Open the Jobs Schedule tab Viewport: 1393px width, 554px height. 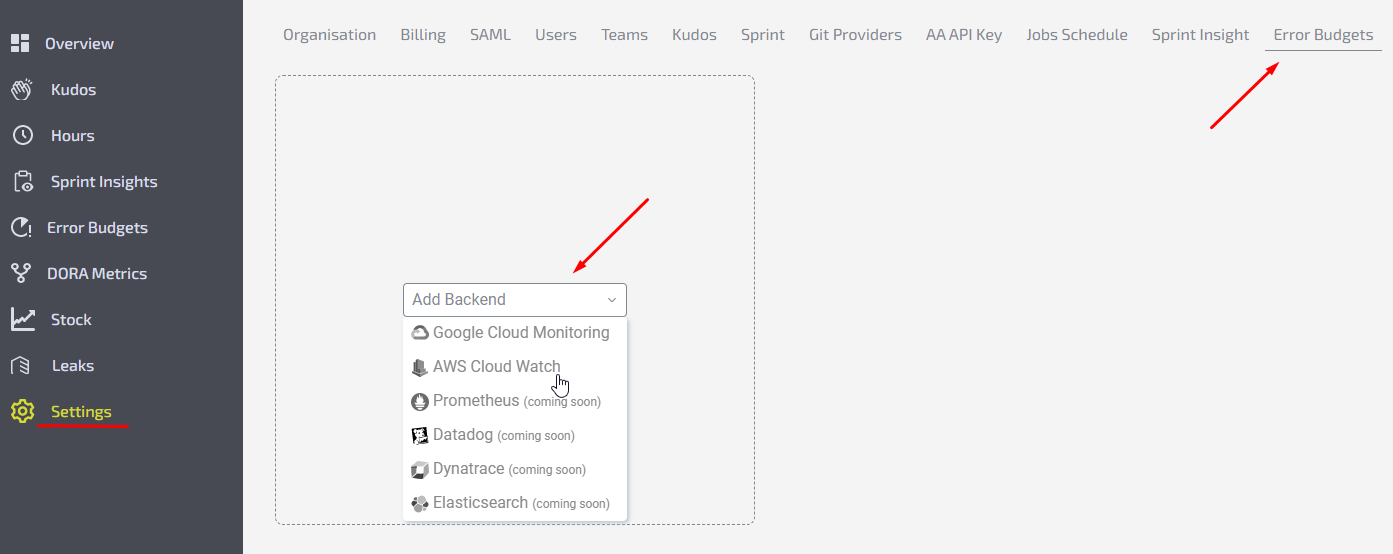pos(1076,35)
